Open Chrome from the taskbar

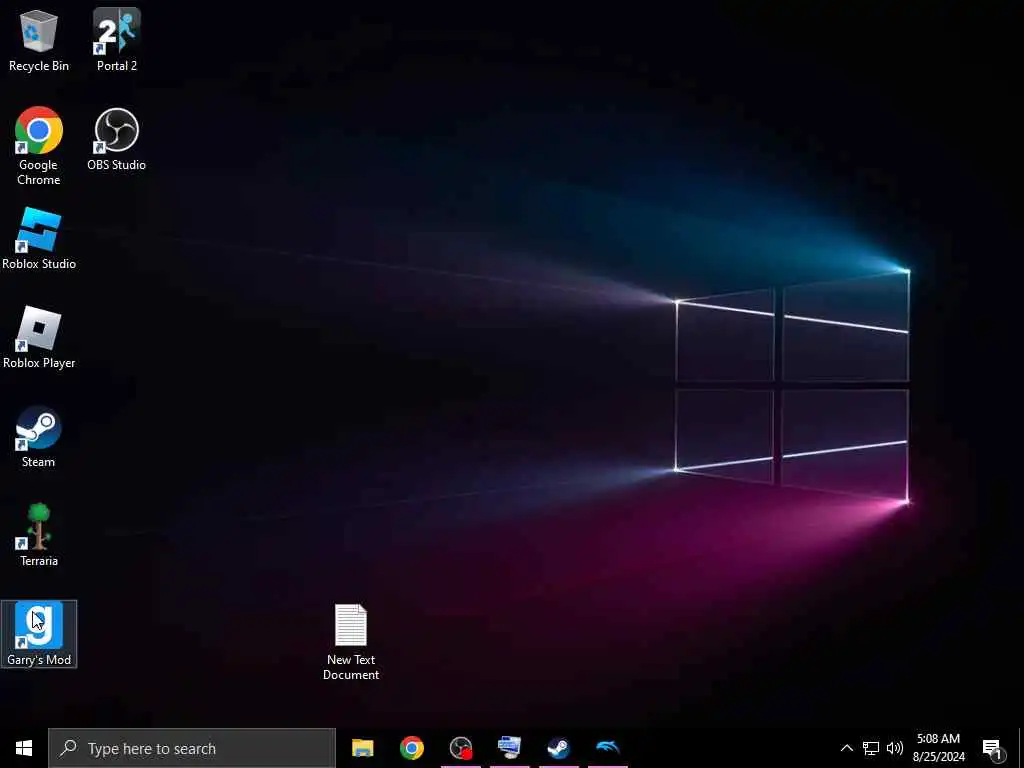pos(411,748)
